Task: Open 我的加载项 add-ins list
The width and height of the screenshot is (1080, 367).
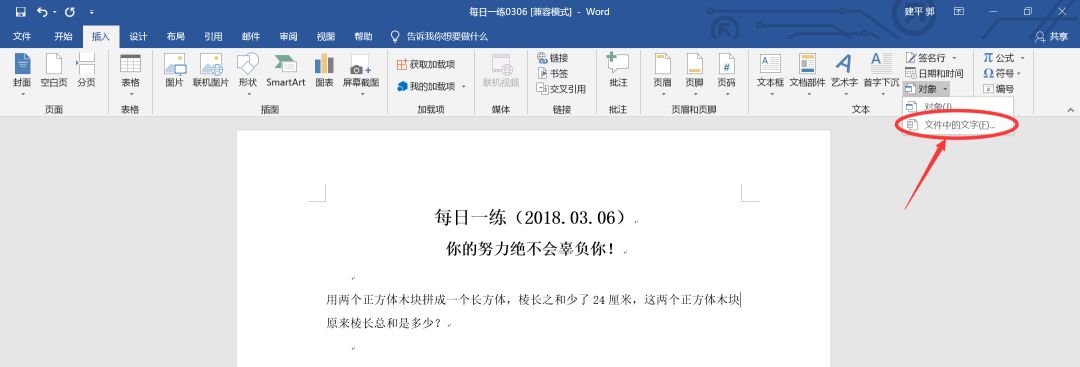Action: pos(430,86)
